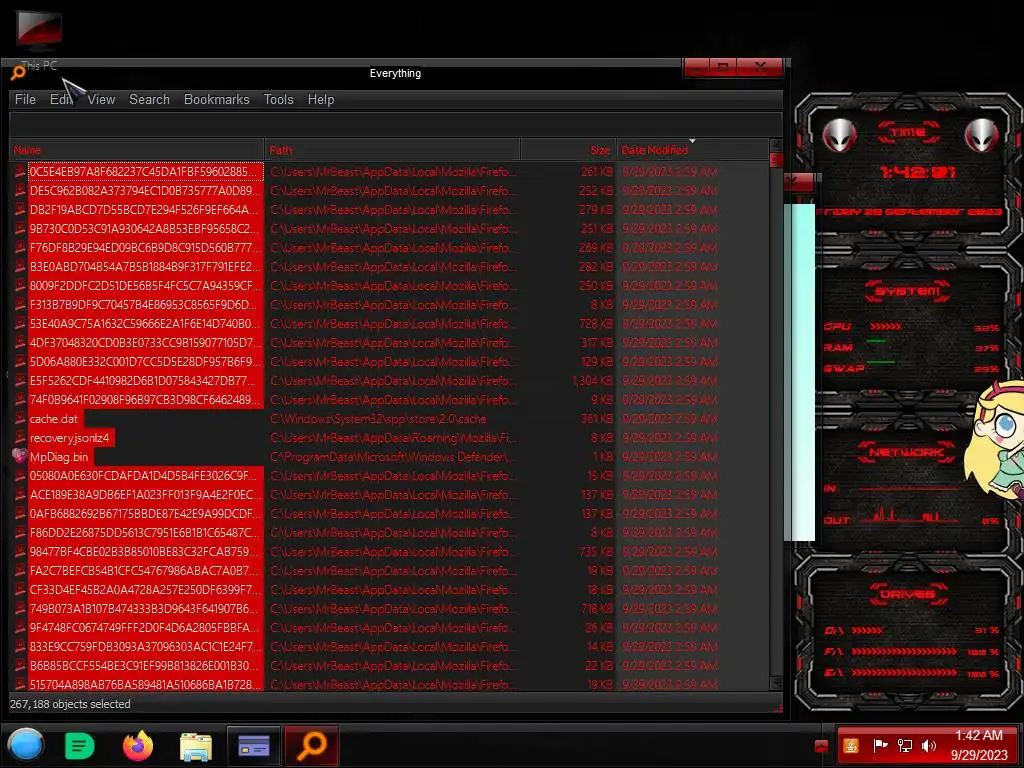Open the View menu

pos(101,99)
